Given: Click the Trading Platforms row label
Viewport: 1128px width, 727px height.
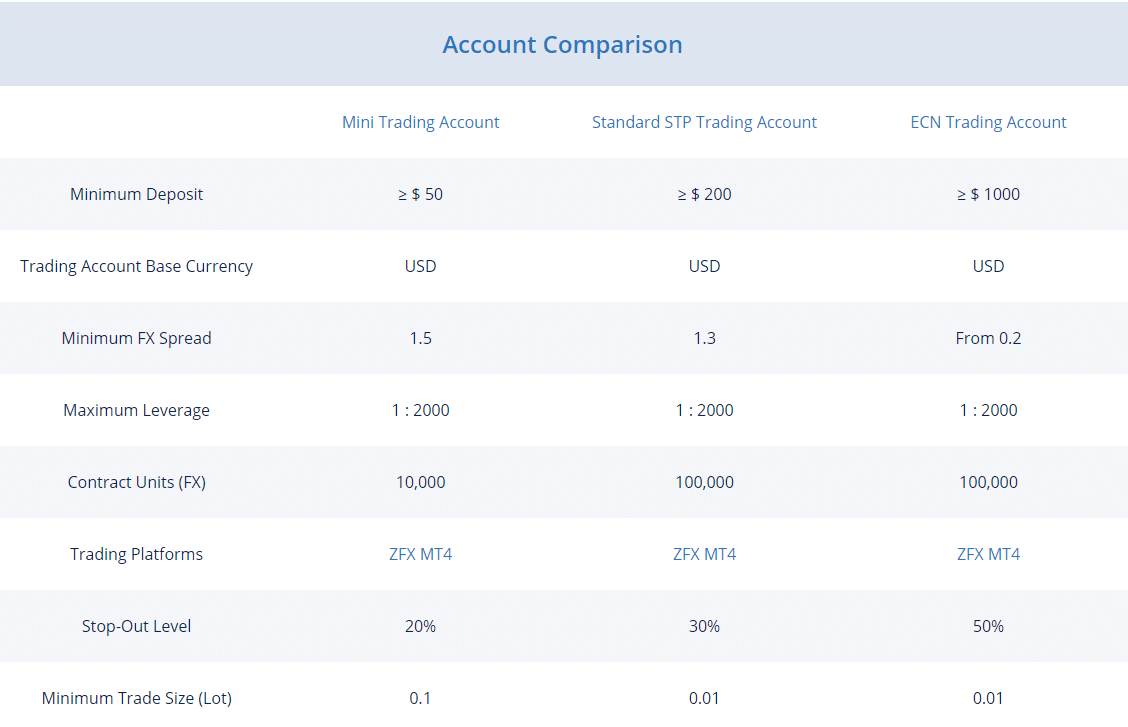Looking at the screenshot, I should pyautogui.click(x=137, y=554).
